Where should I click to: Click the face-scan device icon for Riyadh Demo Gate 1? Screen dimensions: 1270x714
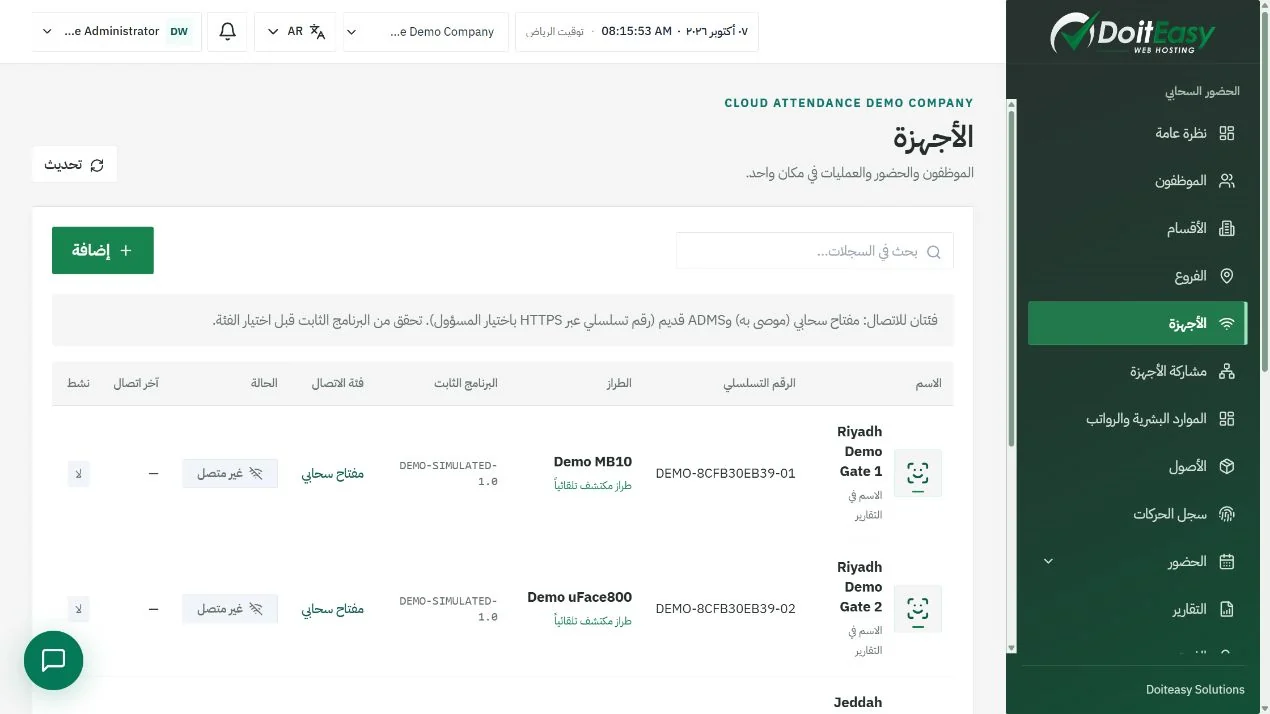coord(917,473)
